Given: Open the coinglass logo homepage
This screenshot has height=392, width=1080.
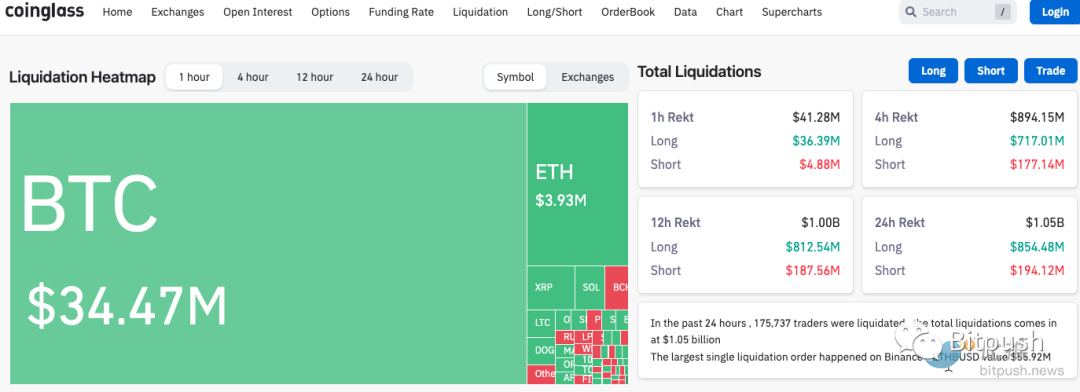Looking at the screenshot, I should pyautogui.click(x=45, y=12).
